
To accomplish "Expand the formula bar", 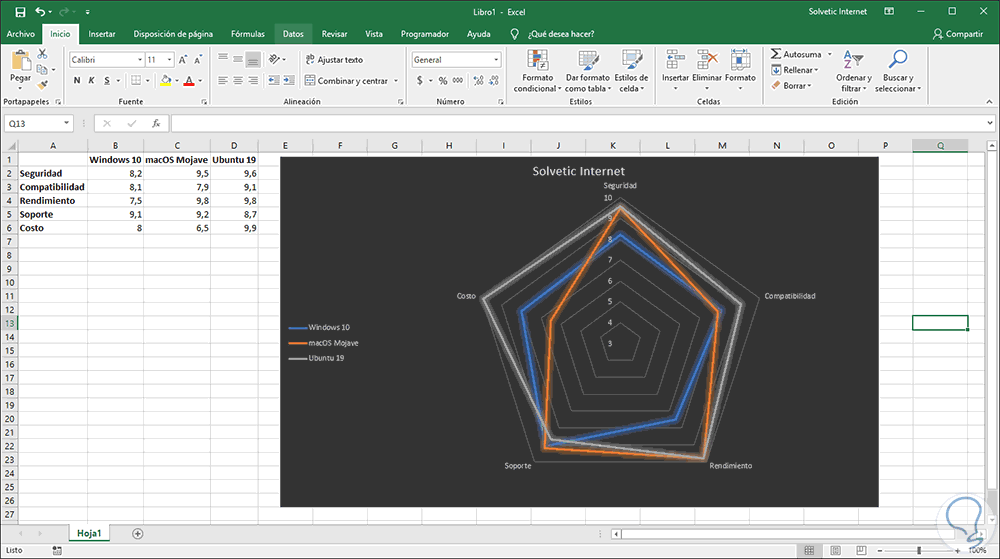I will coord(989,124).
